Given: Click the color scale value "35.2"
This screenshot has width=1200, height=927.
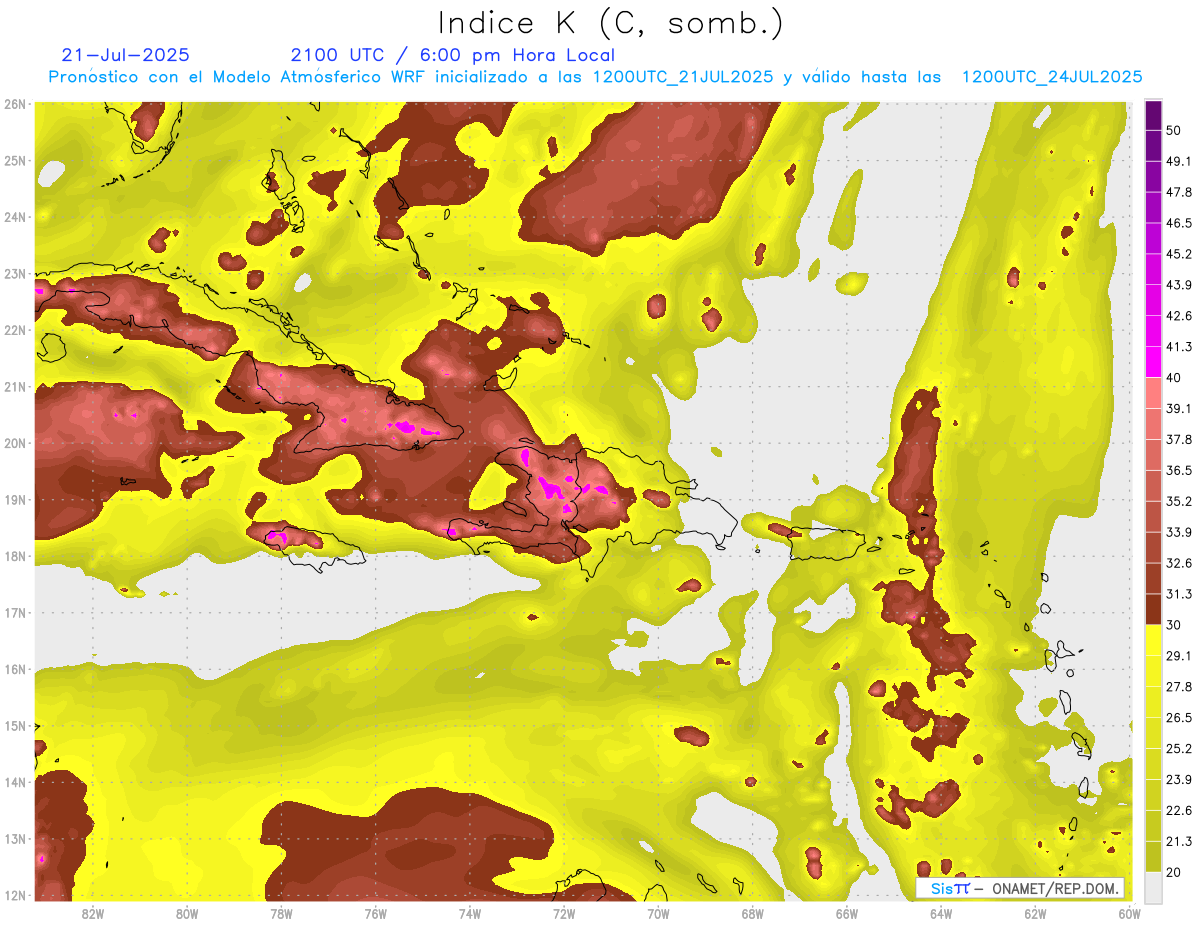Looking at the screenshot, I should point(1179,501).
